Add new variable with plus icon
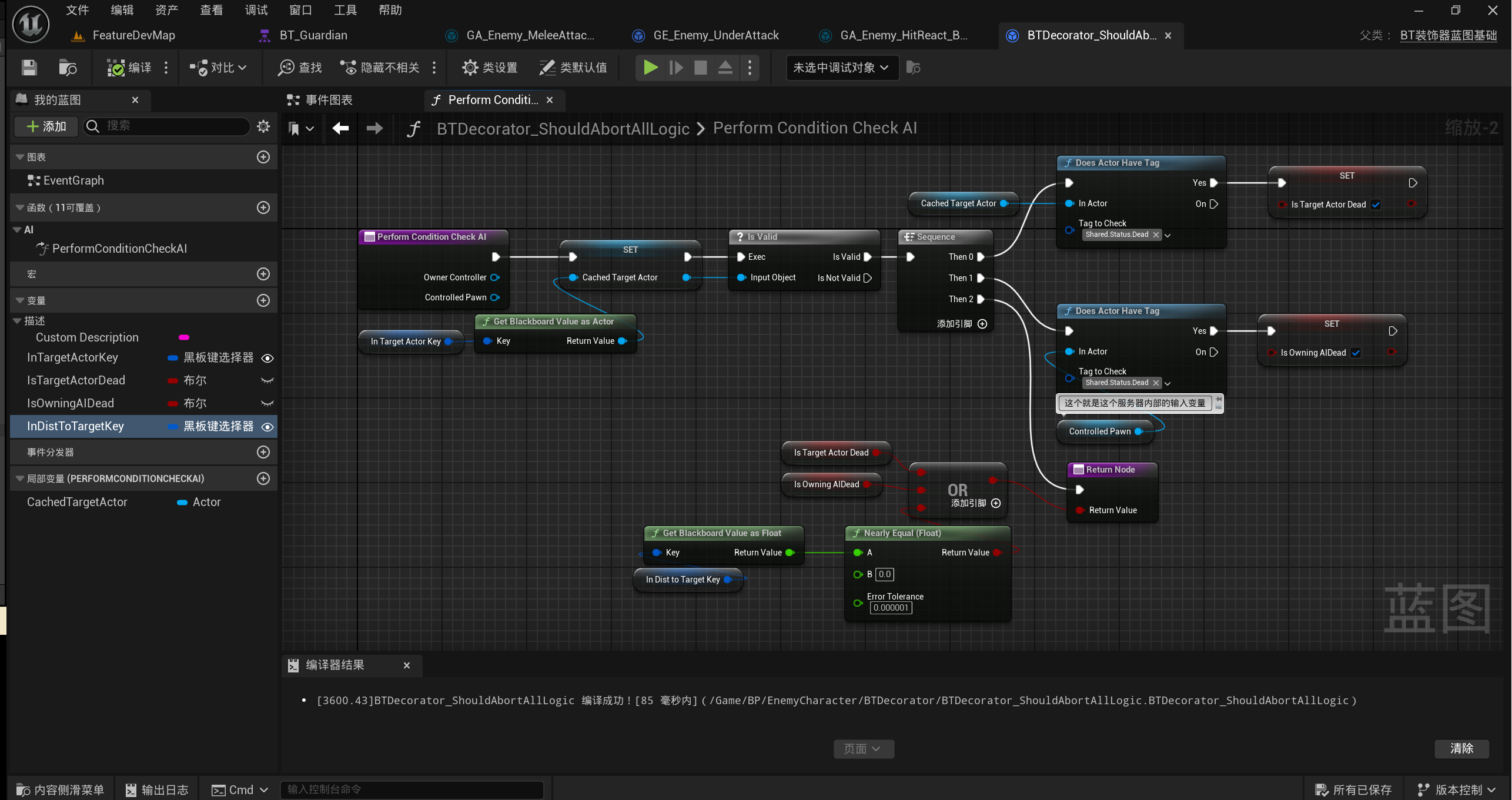Viewport: 1512px width, 800px height. coord(263,300)
